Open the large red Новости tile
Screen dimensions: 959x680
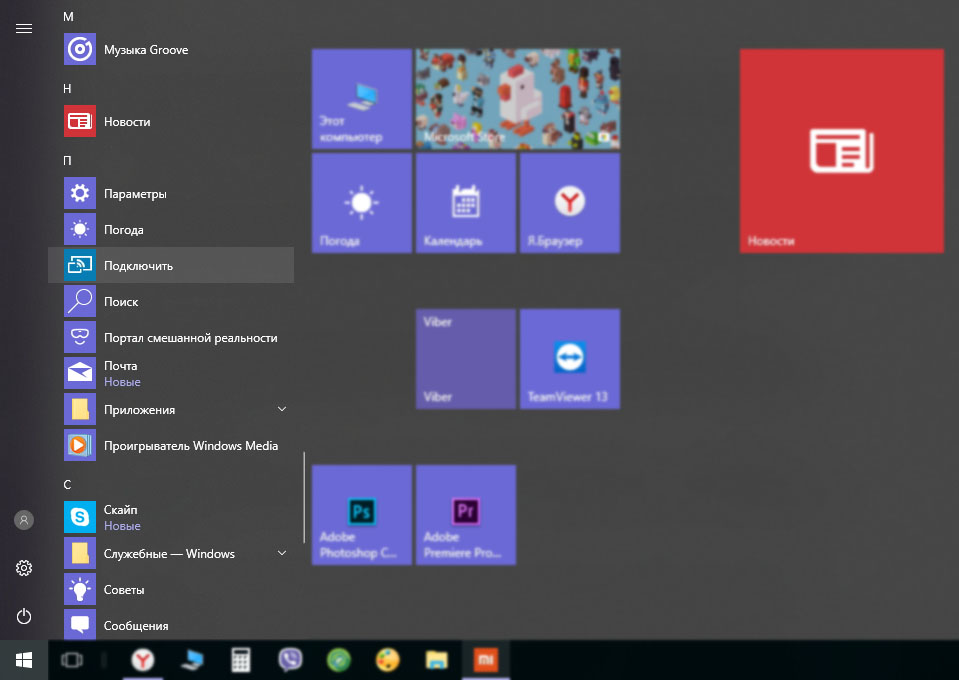(x=841, y=151)
